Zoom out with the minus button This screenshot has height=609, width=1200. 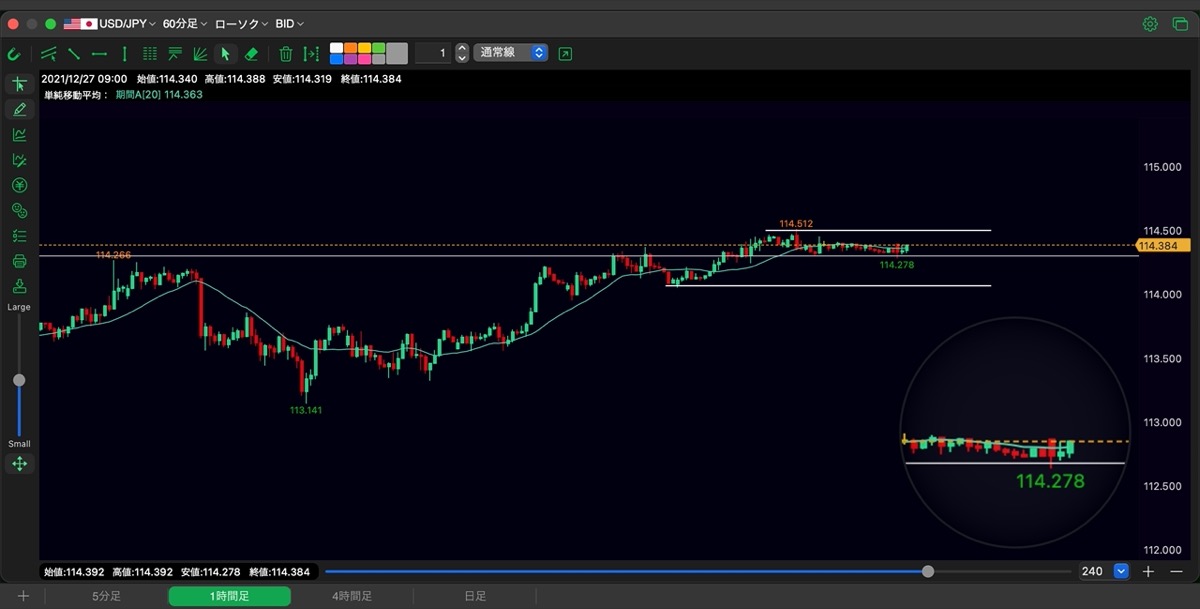tap(1177, 571)
